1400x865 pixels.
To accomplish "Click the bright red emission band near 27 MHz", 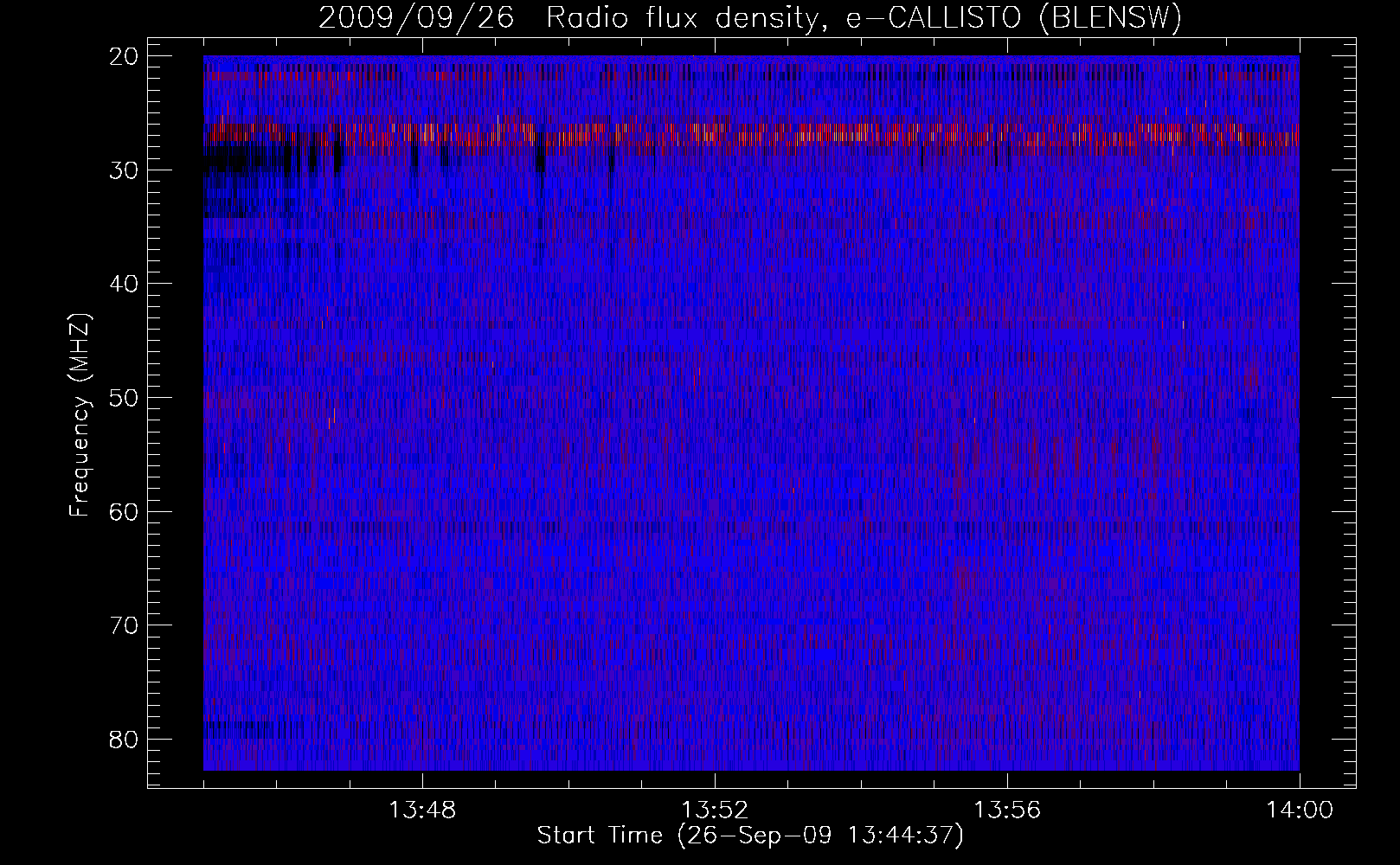I will (x=751, y=135).
